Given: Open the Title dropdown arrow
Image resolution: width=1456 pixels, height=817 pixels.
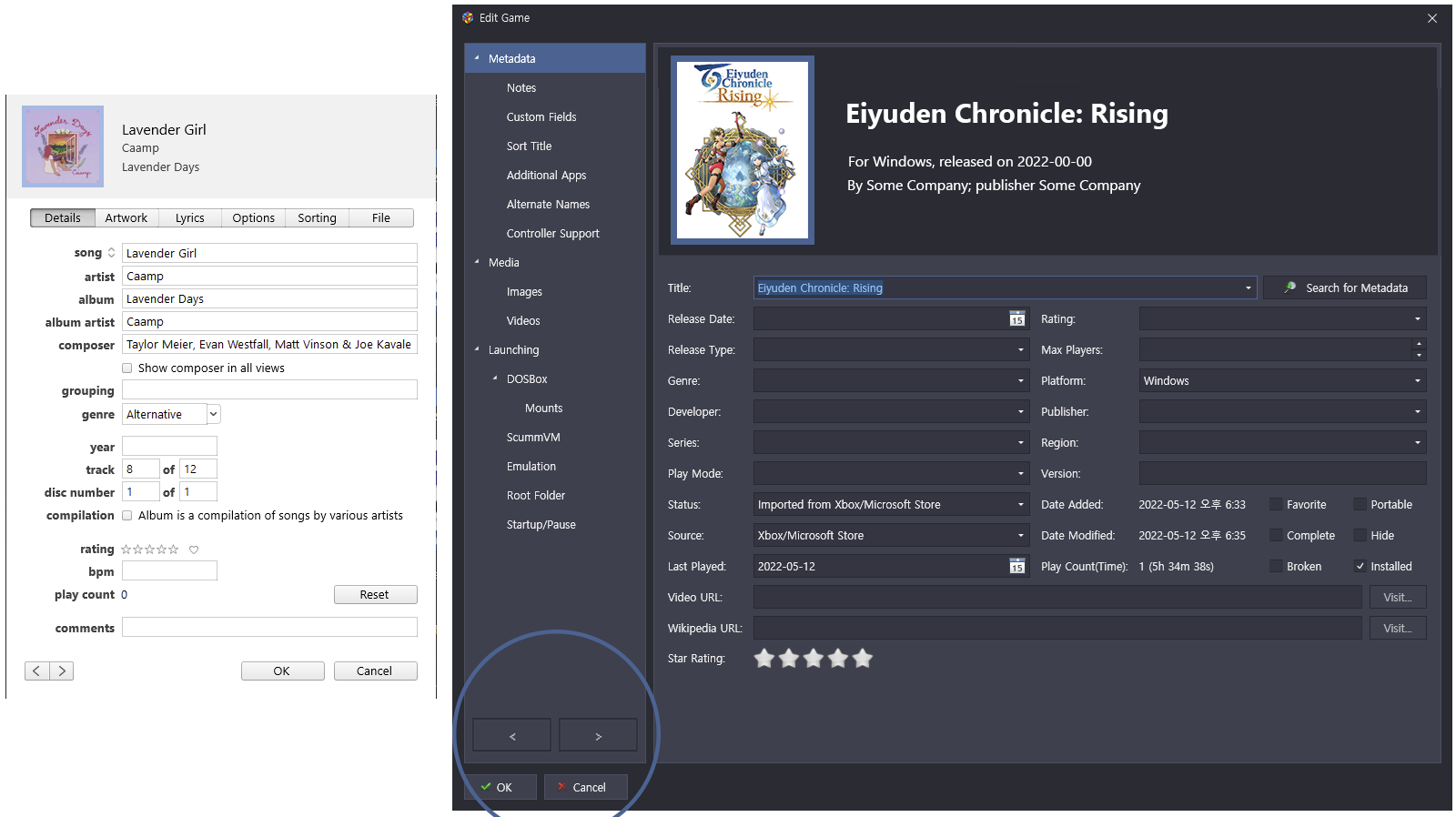Looking at the screenshot, I should click(1248, 288).
